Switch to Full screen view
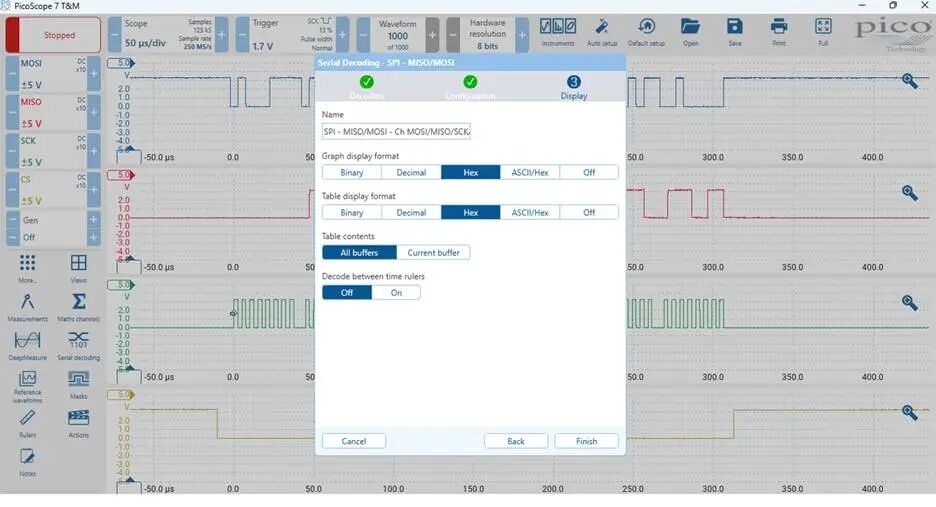Viewport: 936px width, 507px height. pyautogui.click(x=823, y=32)
